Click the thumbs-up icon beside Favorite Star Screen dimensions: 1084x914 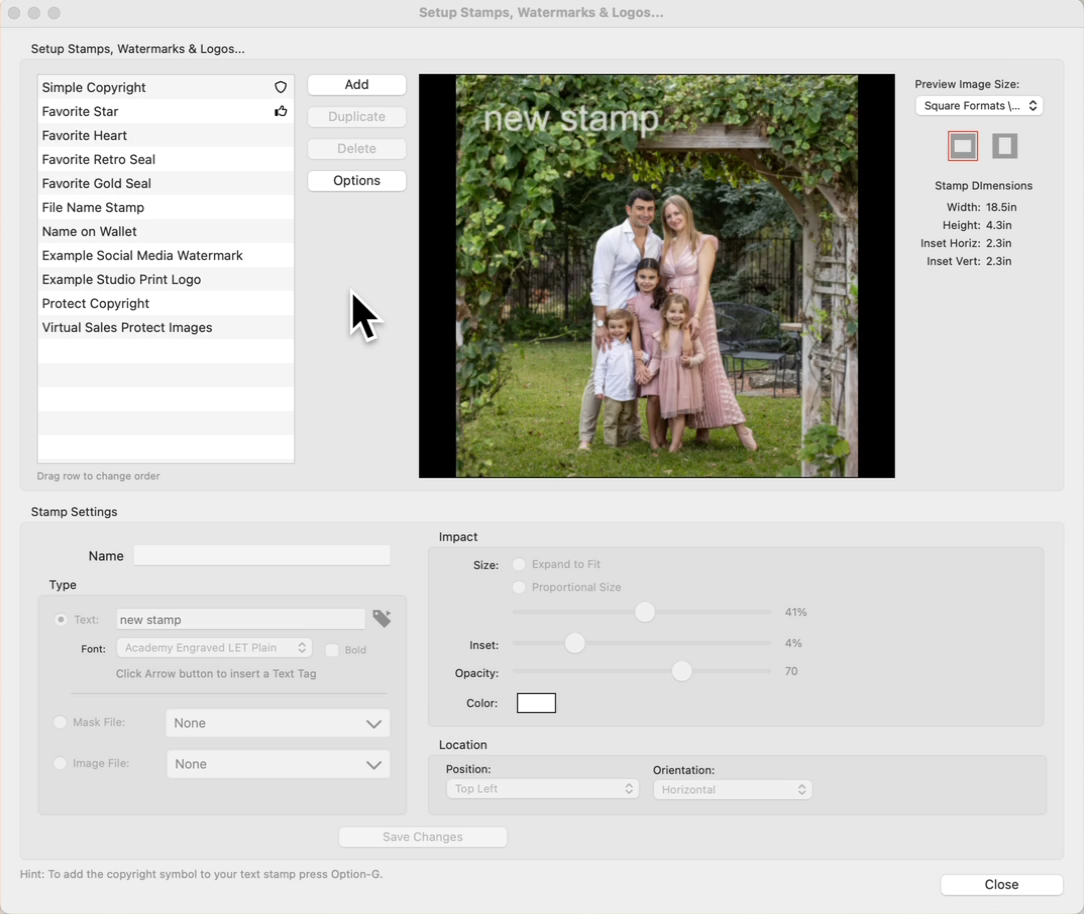281,112
